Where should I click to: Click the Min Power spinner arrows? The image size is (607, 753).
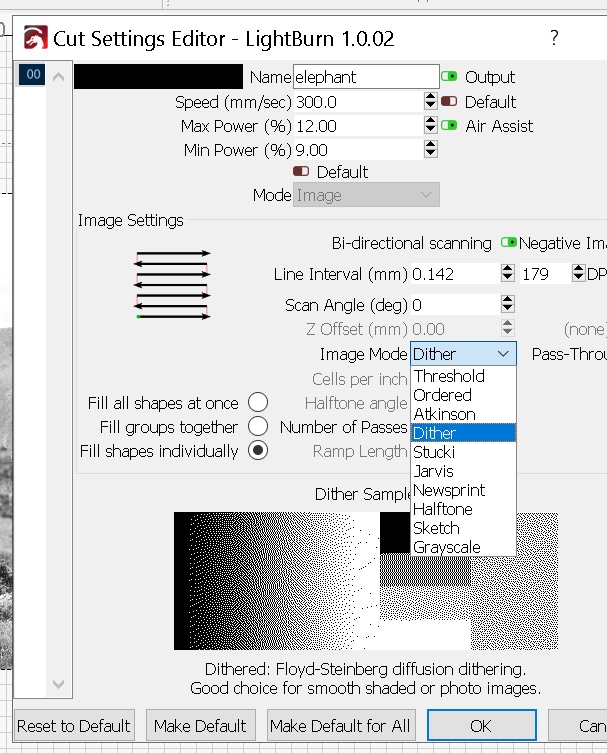click(431, 149)
